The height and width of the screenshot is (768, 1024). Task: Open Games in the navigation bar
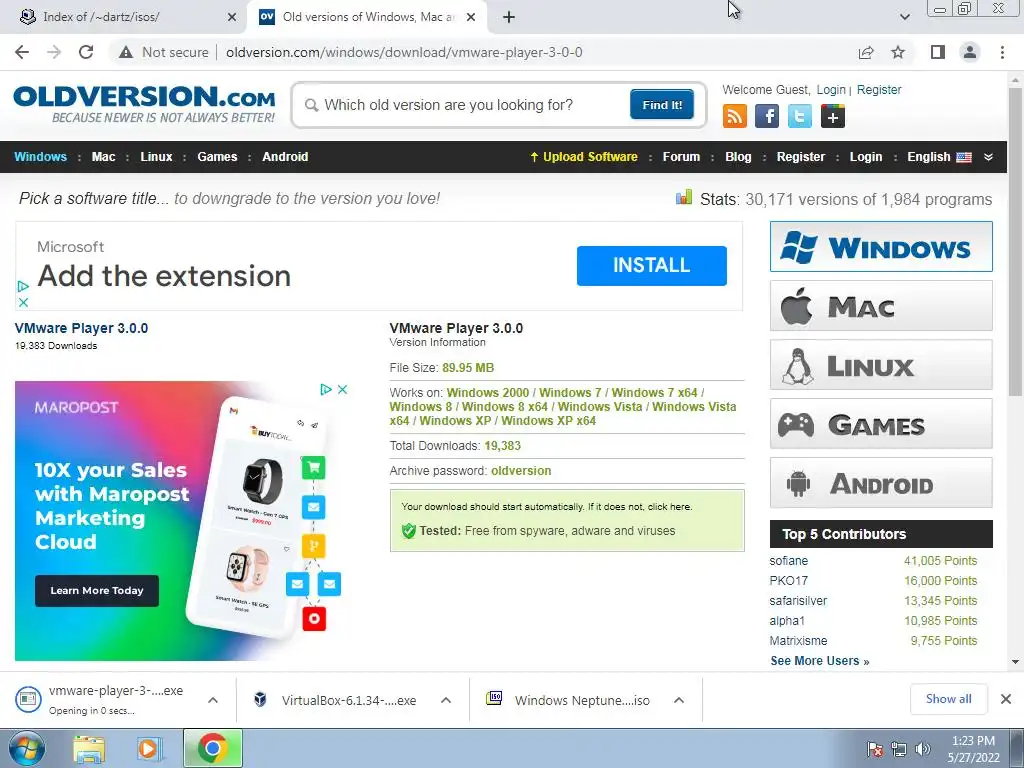tap(217, 157)
